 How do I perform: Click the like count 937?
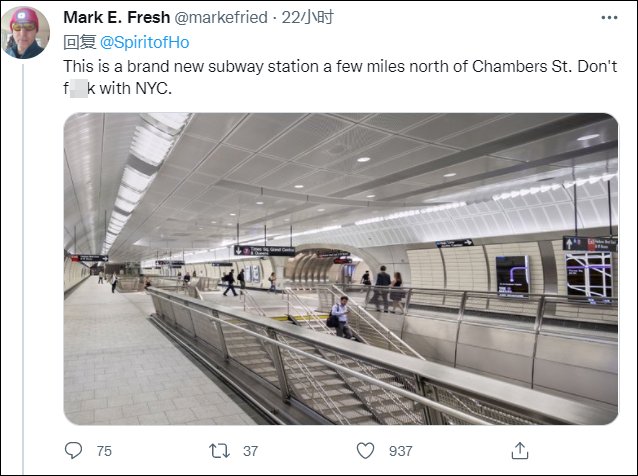pos(401,451)
